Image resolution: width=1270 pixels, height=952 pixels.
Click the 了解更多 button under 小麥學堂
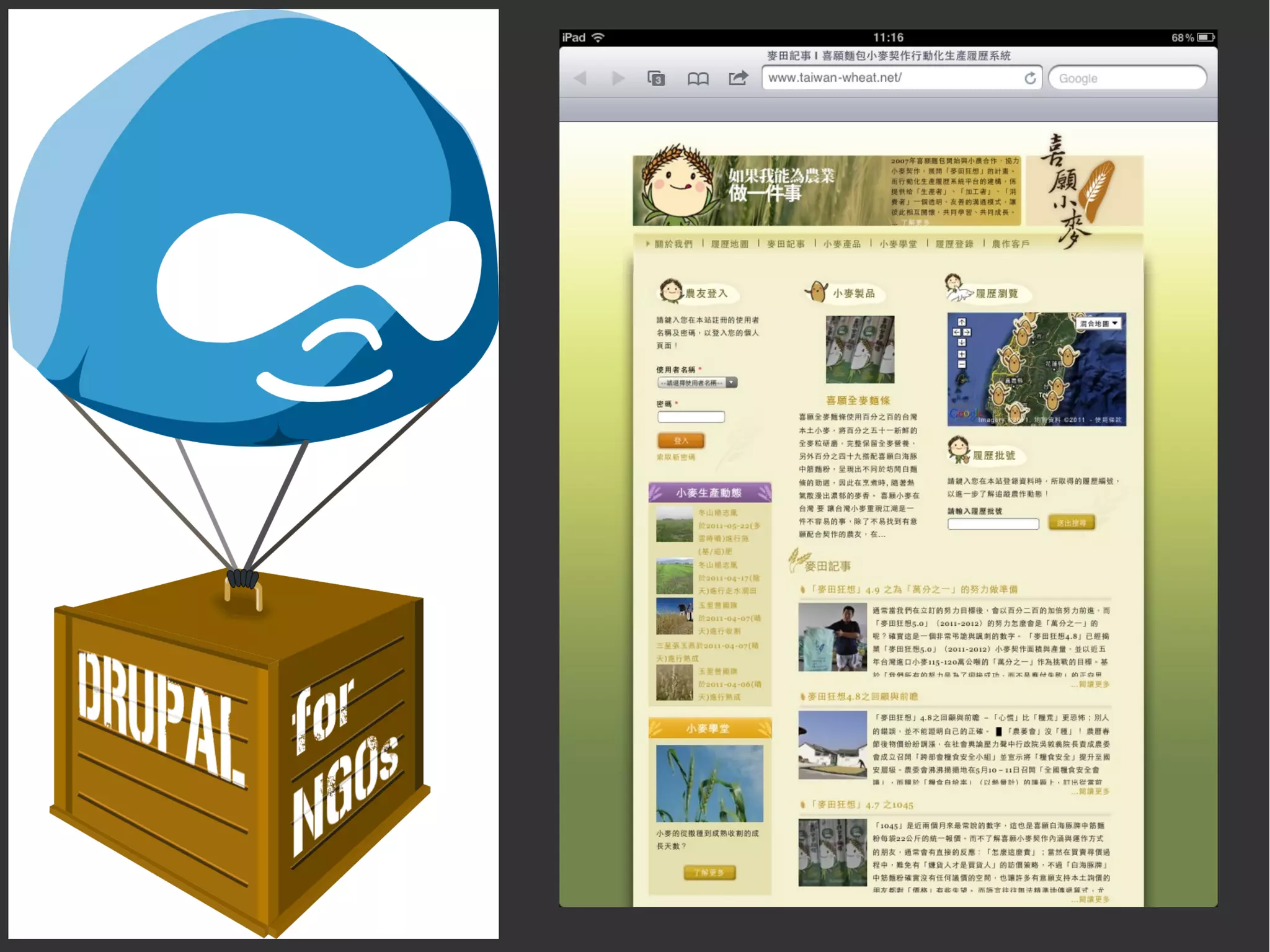click(x=709, y=873)
